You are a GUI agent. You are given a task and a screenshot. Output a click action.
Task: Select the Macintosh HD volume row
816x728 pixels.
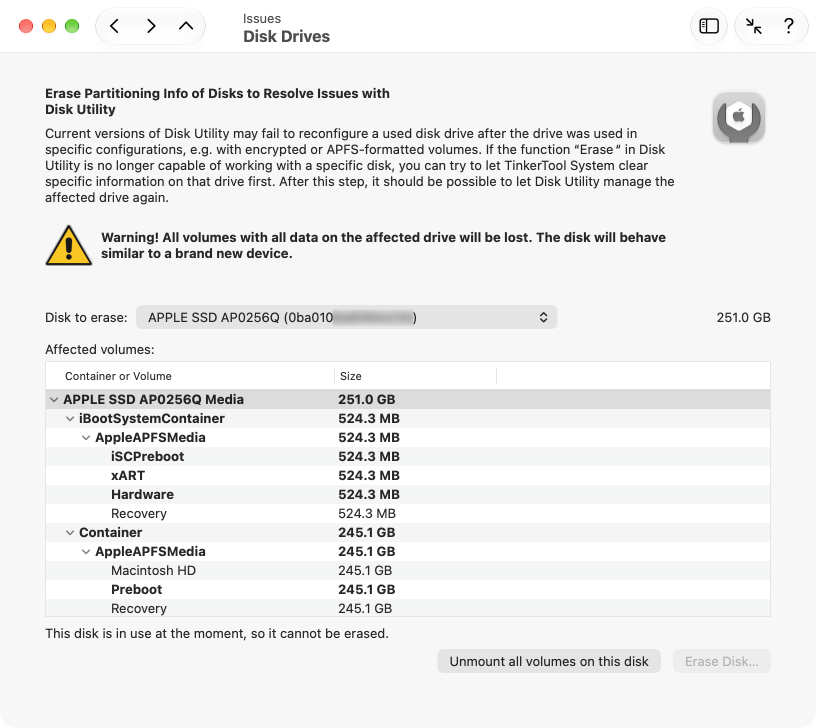point(408,570)
